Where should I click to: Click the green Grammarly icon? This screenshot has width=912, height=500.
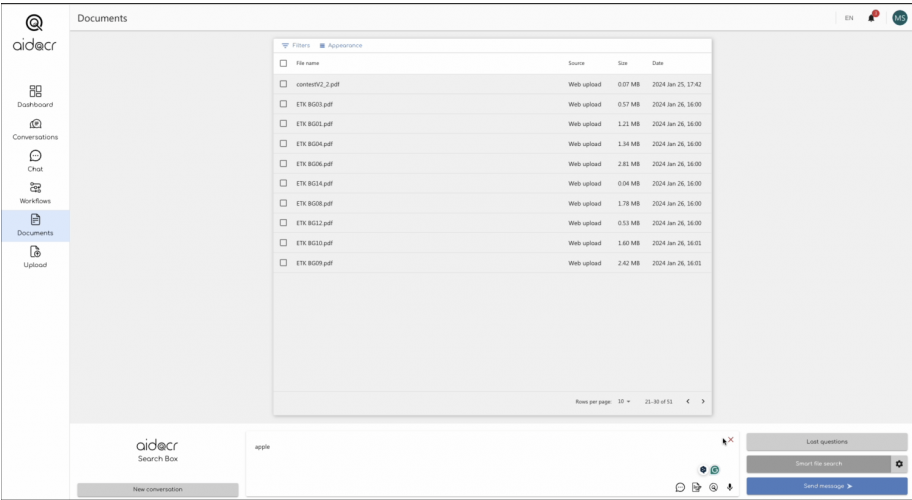coord(715,470)
